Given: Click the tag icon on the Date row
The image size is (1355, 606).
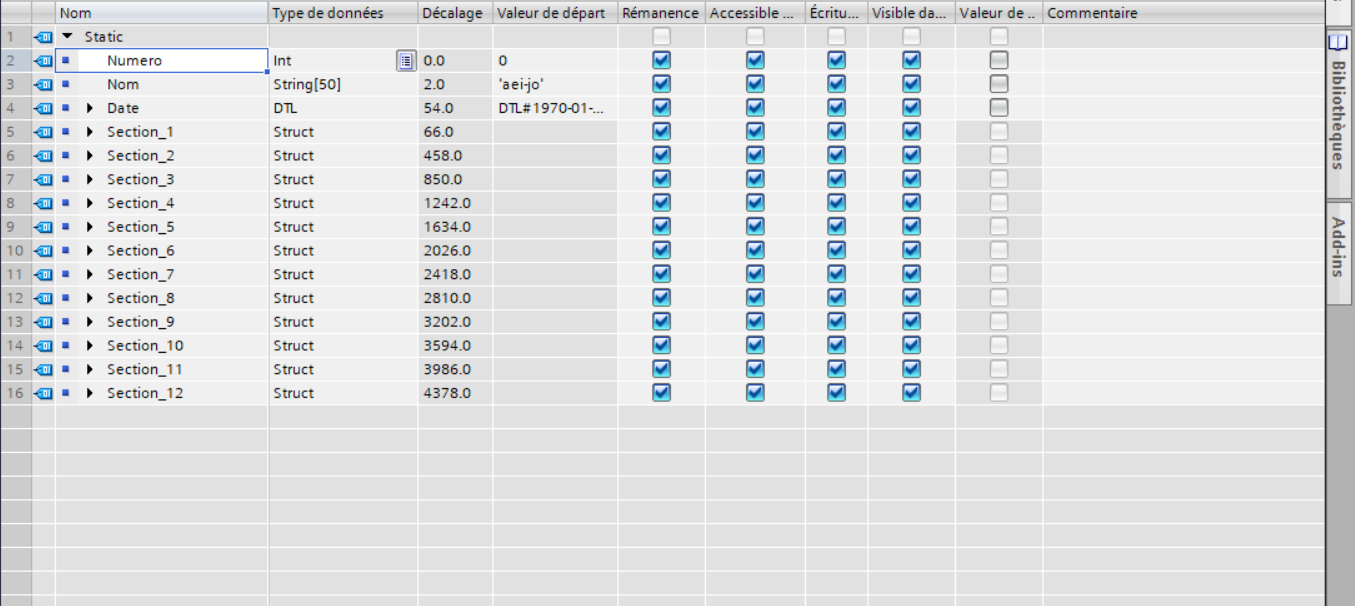Looking at the screenshot, I should coord(43,108).
